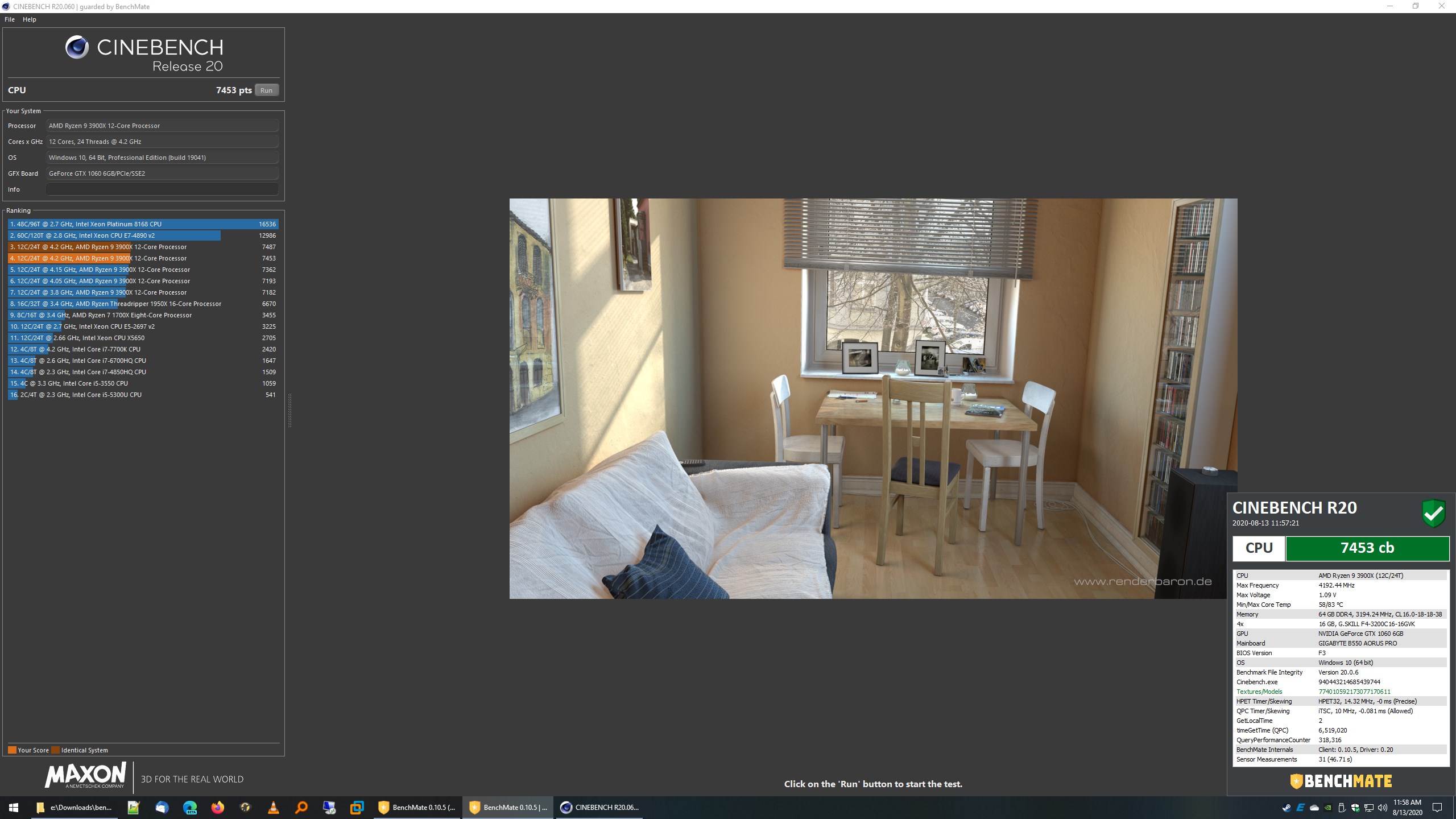1456x819 pixels.
Task: Open the remote desktop computer taskbar icon
Action: [x=329, y=807]
